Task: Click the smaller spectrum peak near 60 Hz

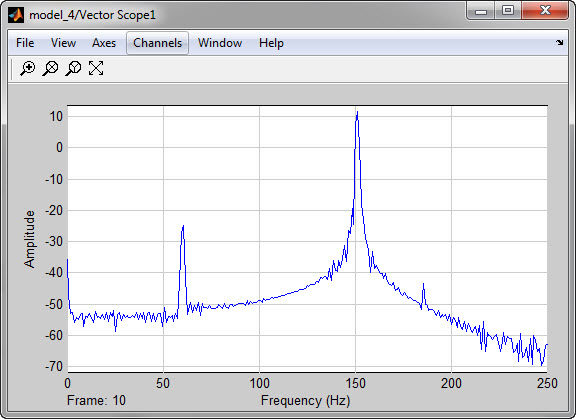Action: click(x=183, y=228)
